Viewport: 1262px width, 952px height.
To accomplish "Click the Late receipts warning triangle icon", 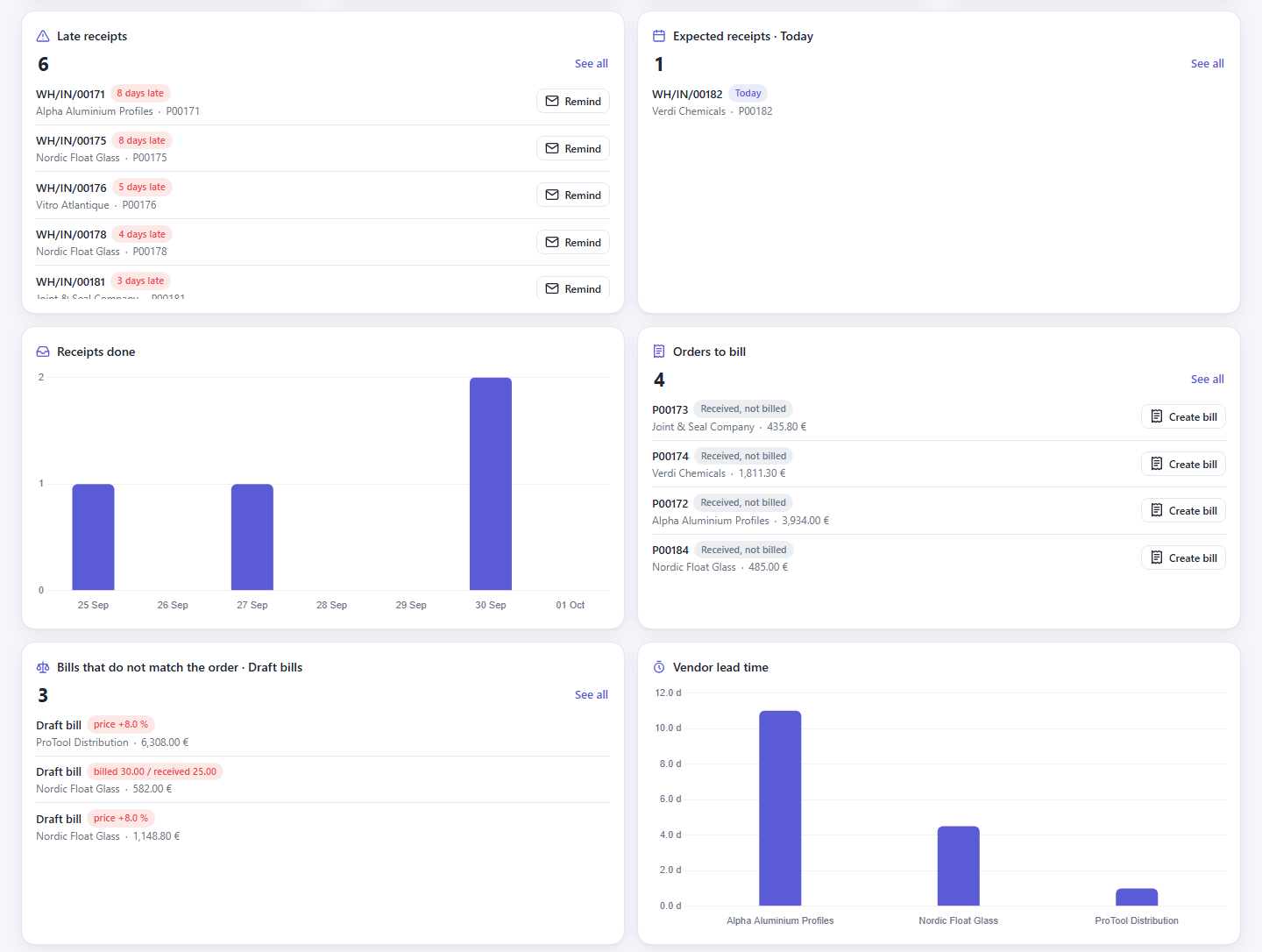I will click(x=43, y=36).
